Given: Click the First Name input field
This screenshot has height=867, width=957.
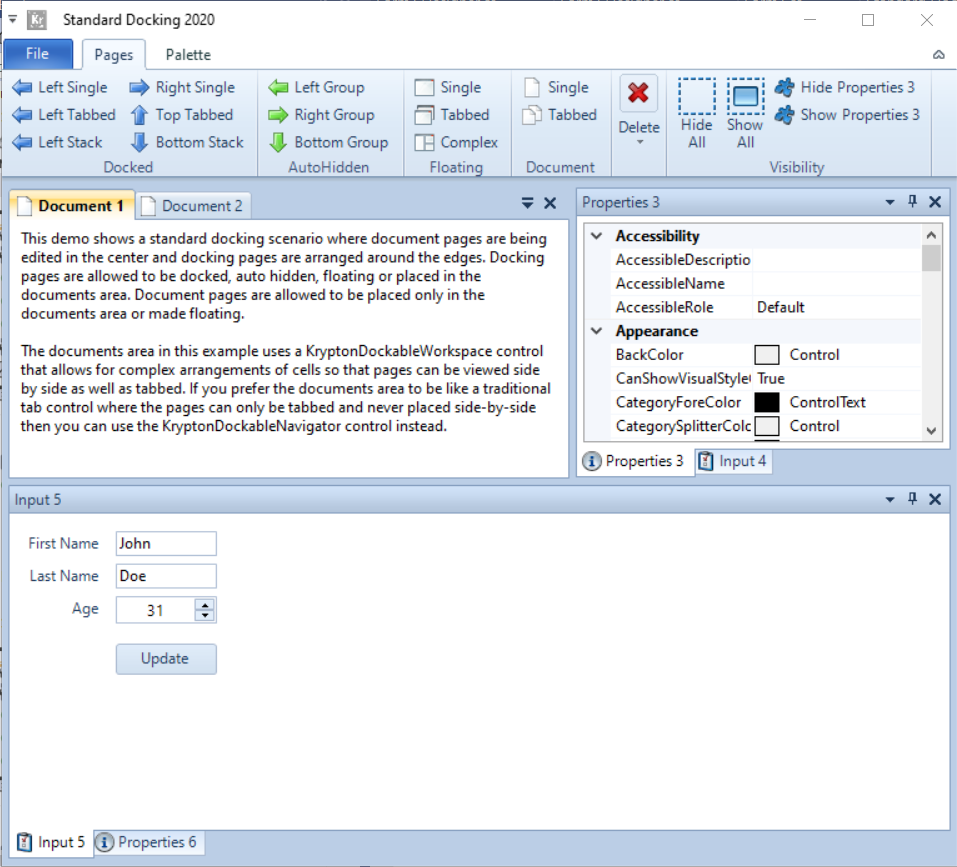Looking at the screenshot, I should 166,544.
